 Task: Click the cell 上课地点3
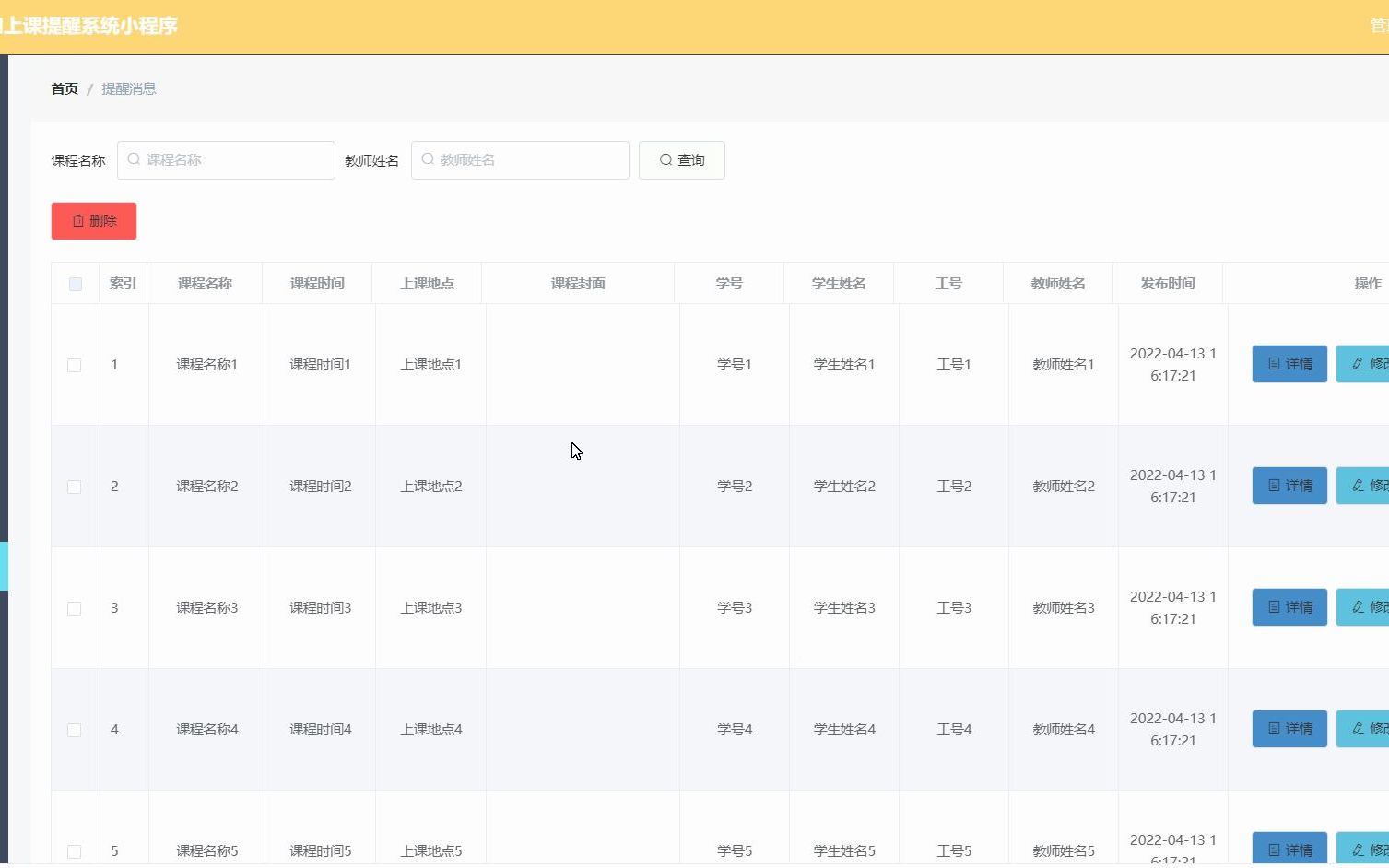coord(431,608)
